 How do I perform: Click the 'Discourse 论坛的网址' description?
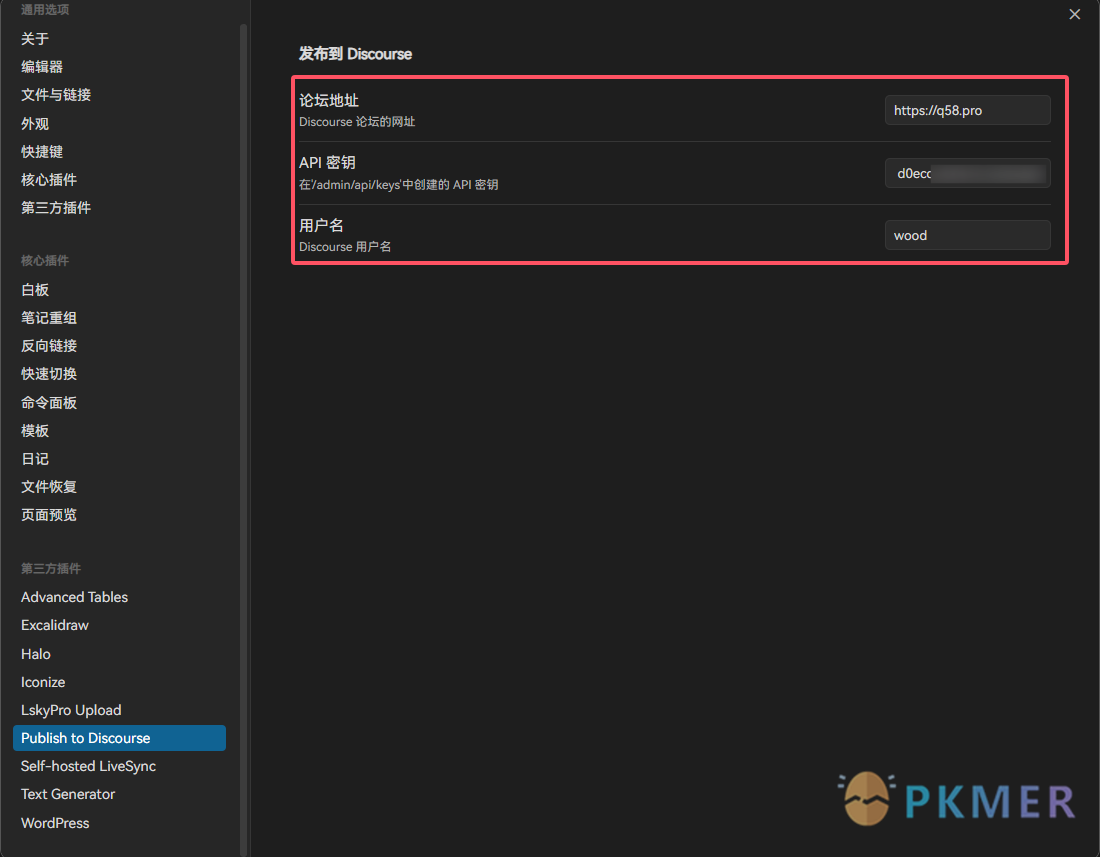[357, 122]
